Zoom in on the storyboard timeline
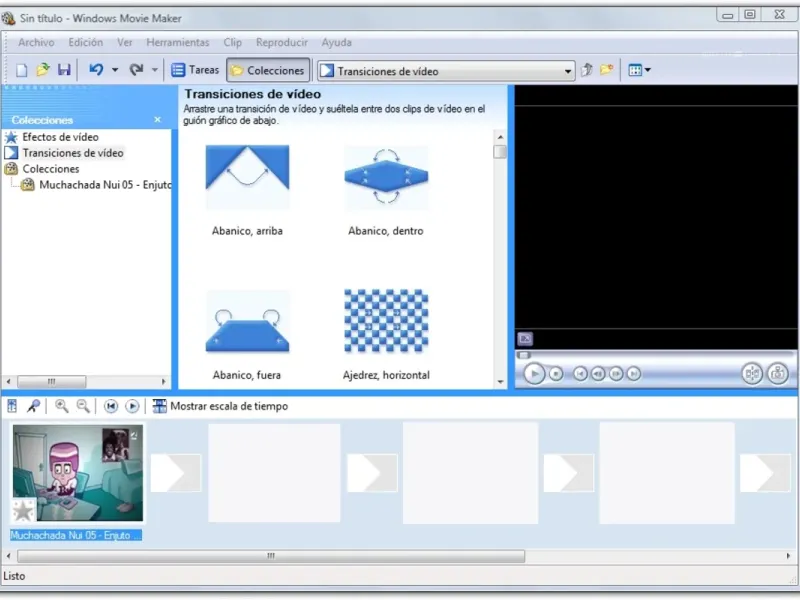Viewport: 800px width, 600px height. coord(62,406)
